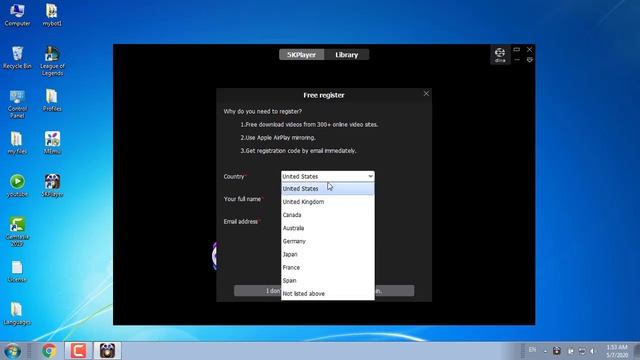Open the green play button desktop shortcut
The height and width of the screenshot is (360, 640).
[x=17, y=186]
